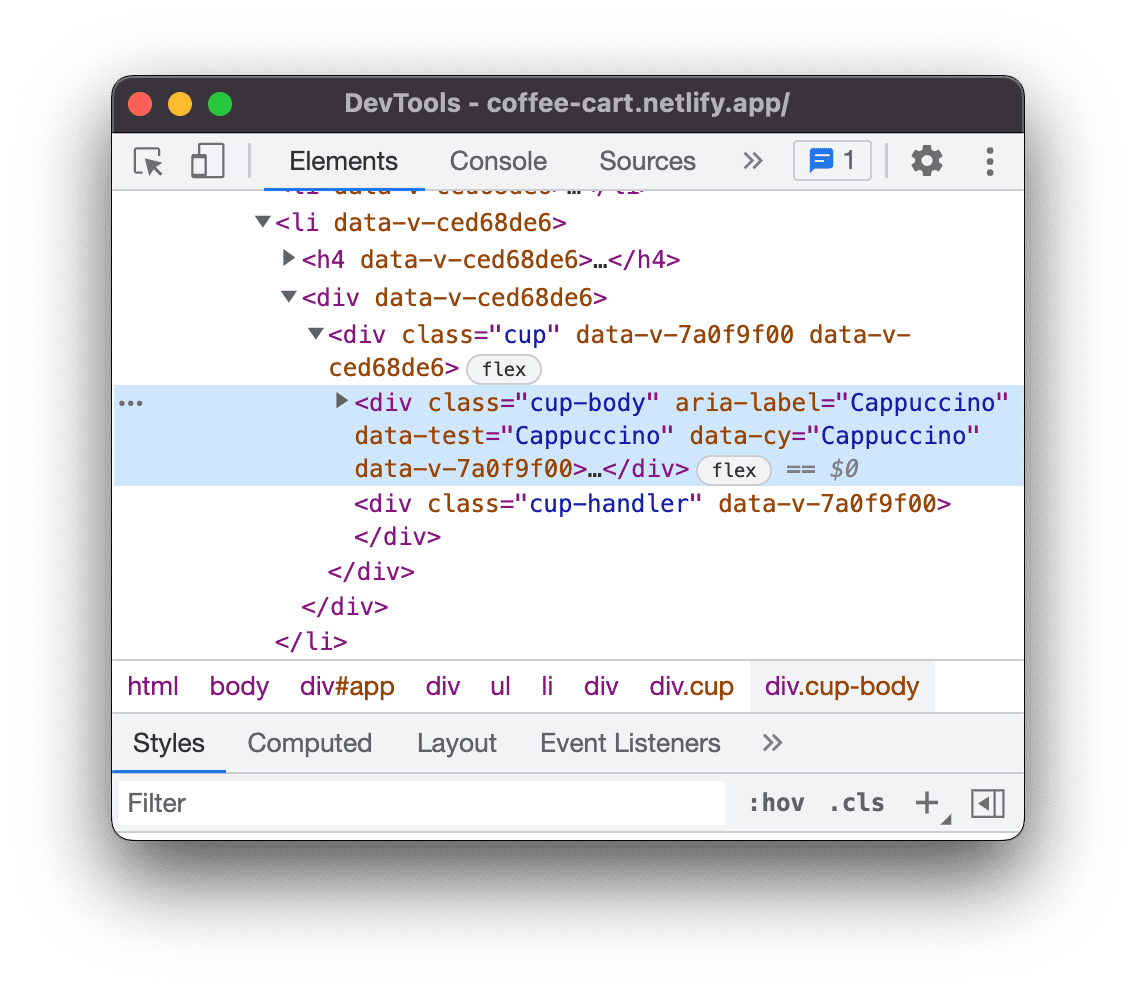
Task: Open the DevTools settings gear
Action: click(926, 161)
